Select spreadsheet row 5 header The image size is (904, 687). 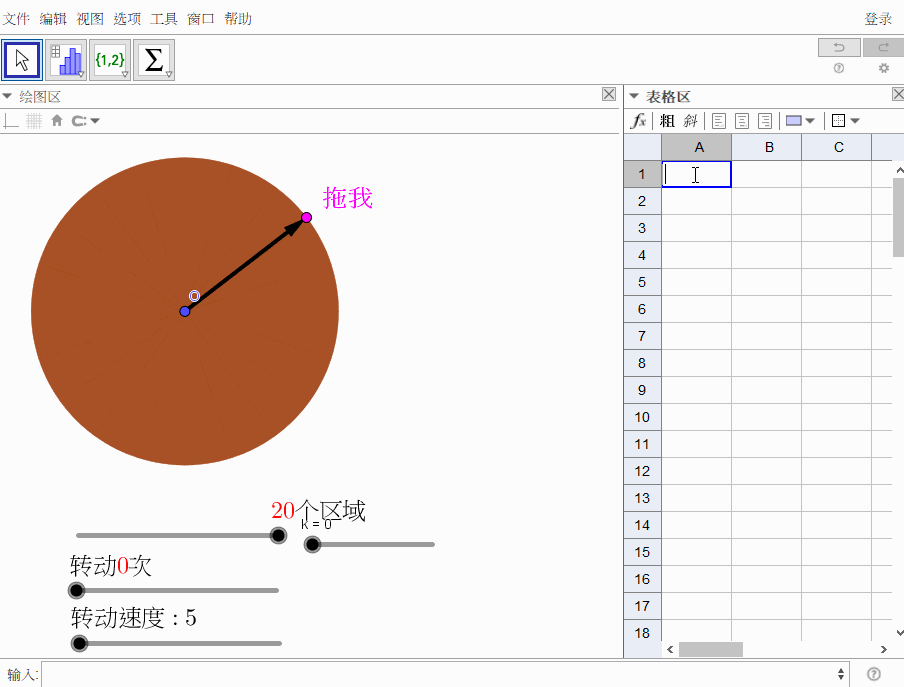click(x=642, y=282)
